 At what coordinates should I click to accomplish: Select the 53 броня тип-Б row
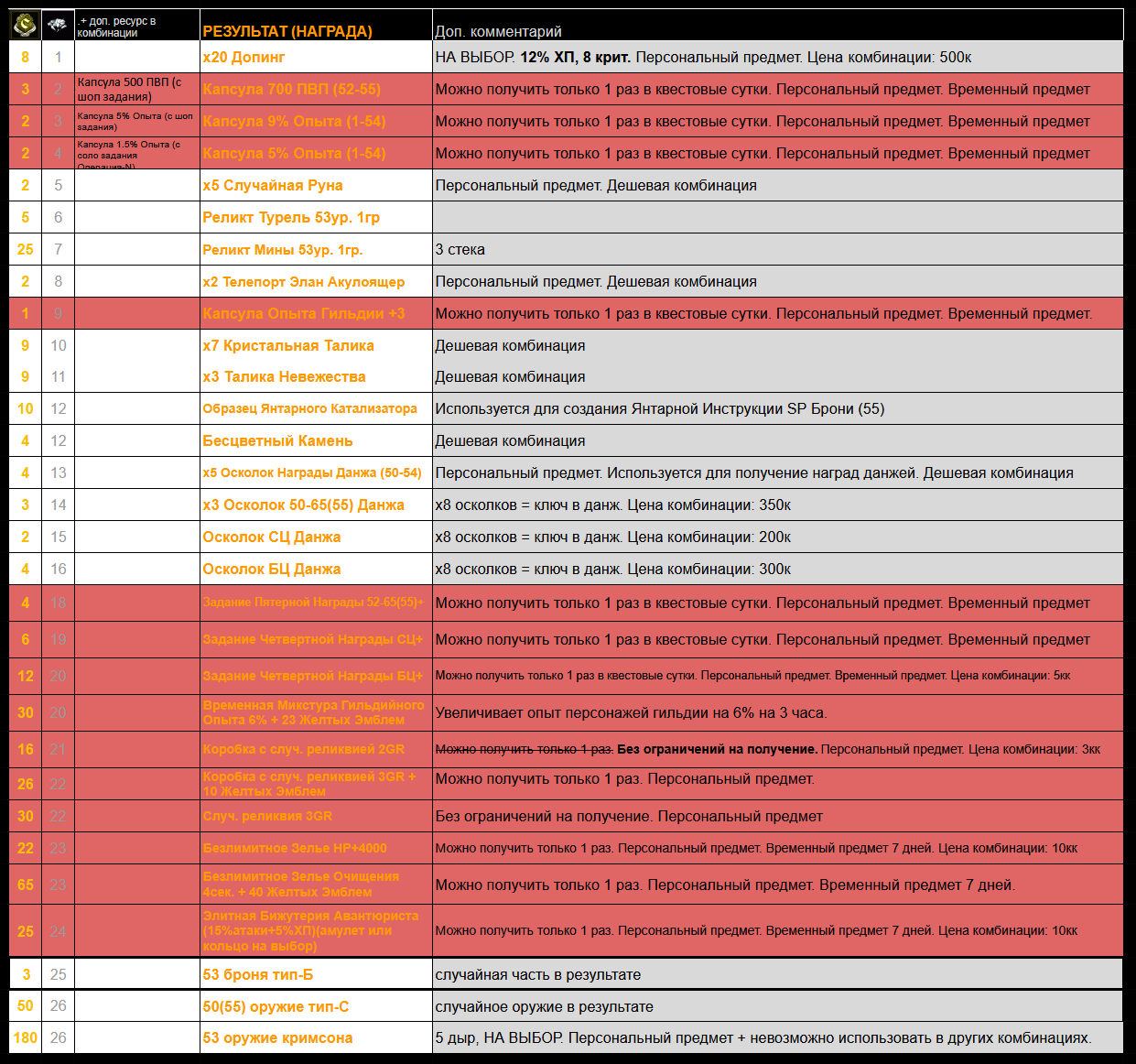pos(258,974)
